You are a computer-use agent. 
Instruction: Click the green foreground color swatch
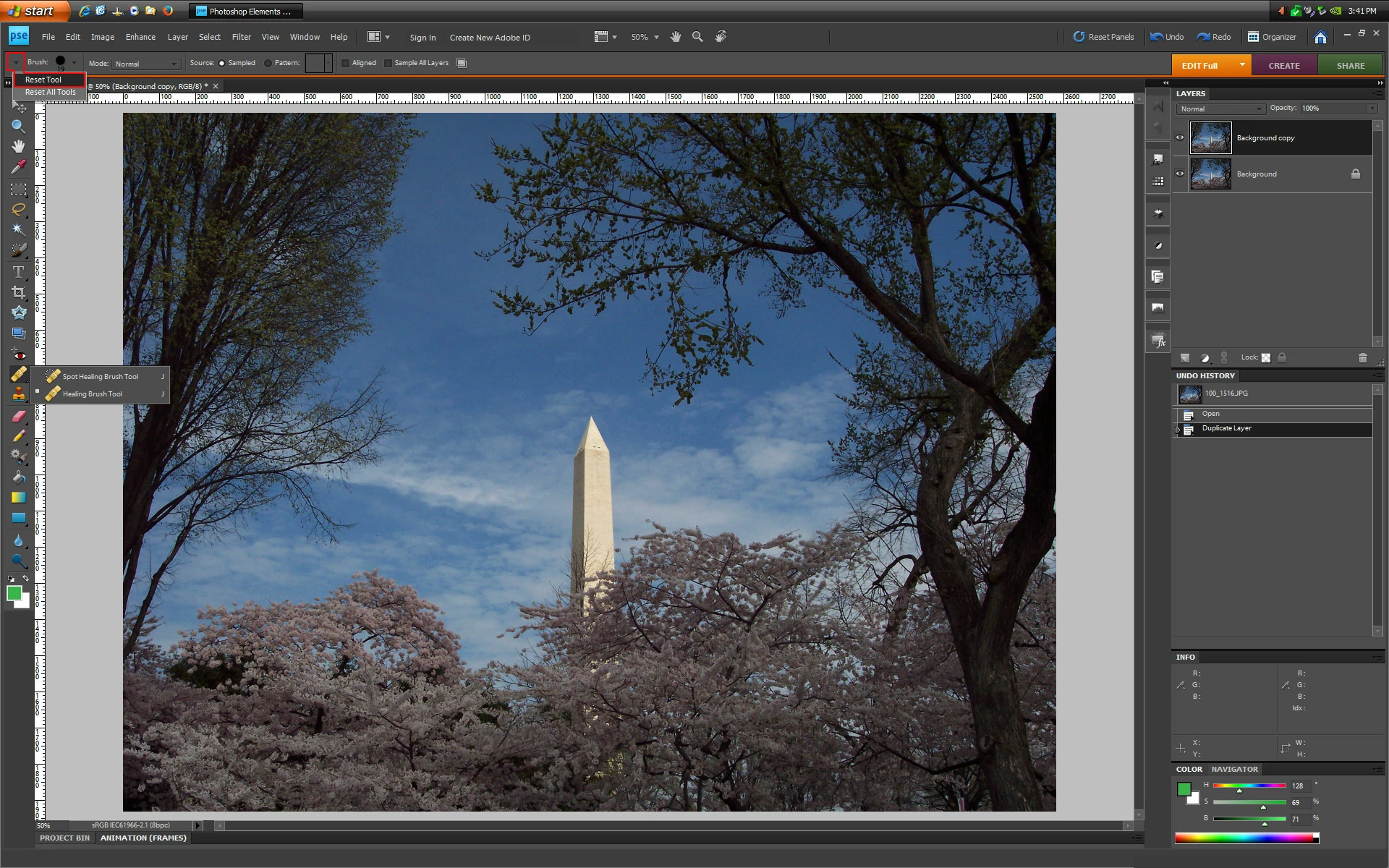coord(14,593)
